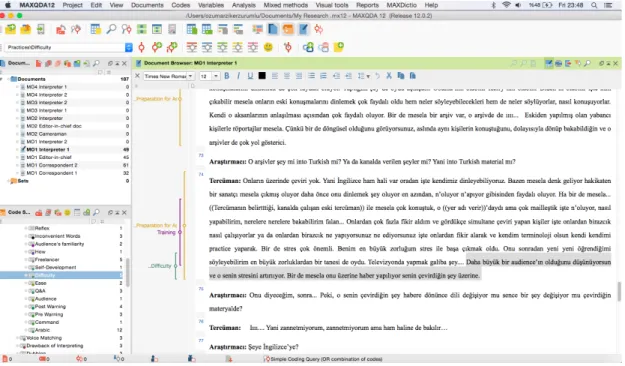625x366 pixels.
Task: Open the Codes menu
Action: pyautogui.click(x=180, y=5)
